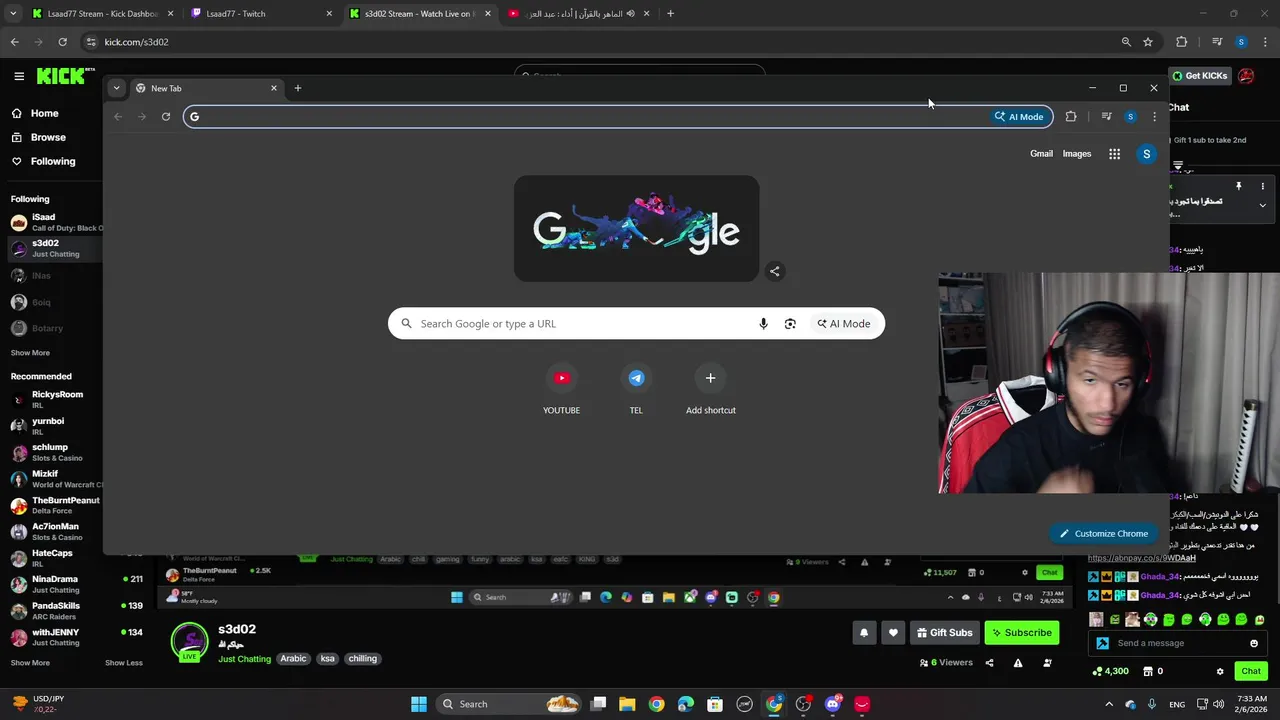
Task: Open Kick user avatar next to Get KICKs
Action: click(1246, 76)
